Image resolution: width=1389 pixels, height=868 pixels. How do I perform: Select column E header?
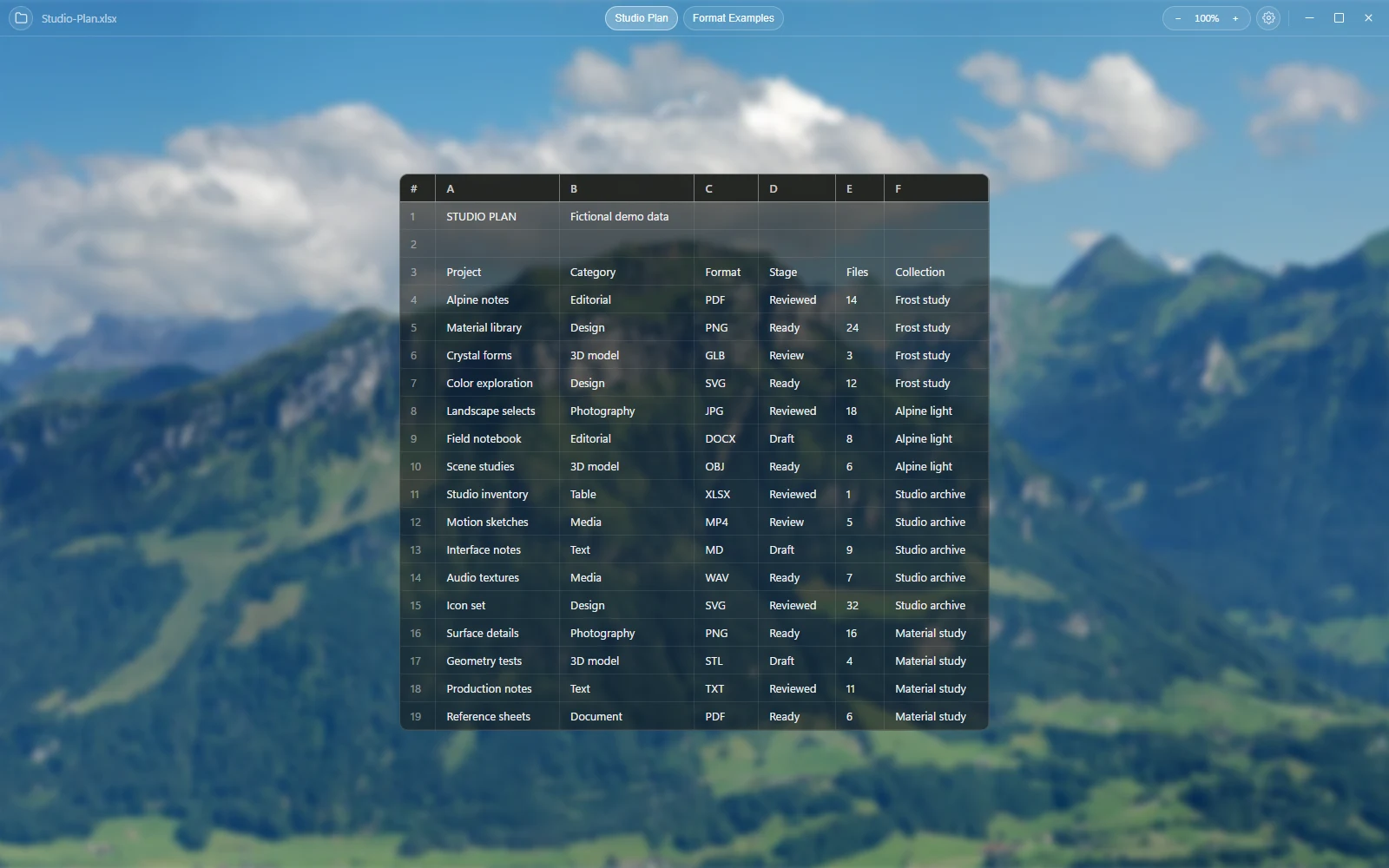[860, 188]
